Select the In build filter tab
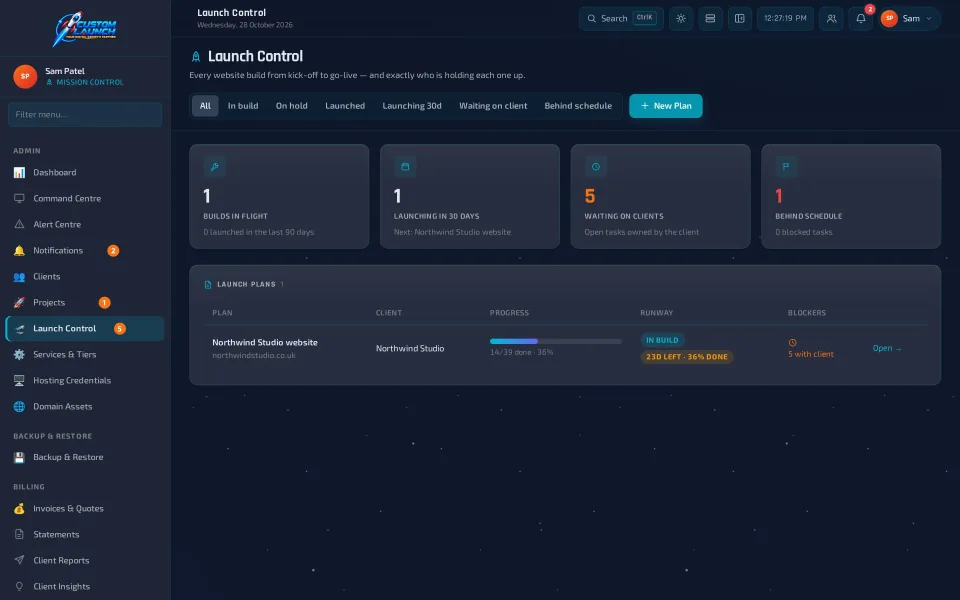 243,106
